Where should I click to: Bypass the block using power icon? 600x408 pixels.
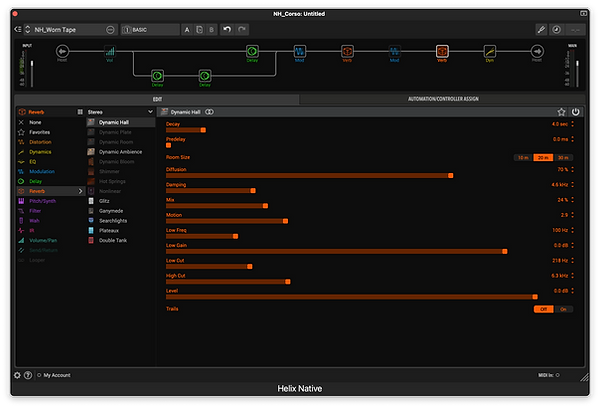pyautogui.click(x=576, y=112)
